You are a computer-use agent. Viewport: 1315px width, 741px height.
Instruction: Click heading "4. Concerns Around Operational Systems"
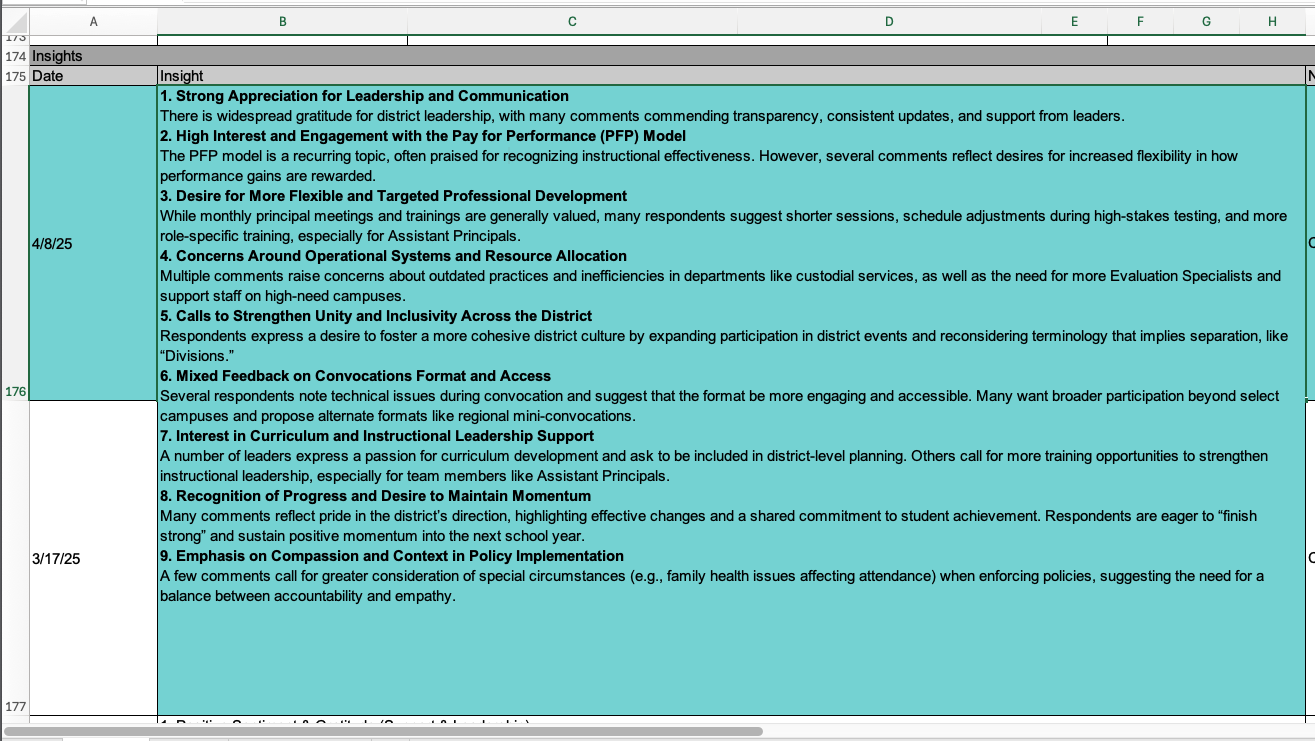pyautogui.click(x=393, y=256)
